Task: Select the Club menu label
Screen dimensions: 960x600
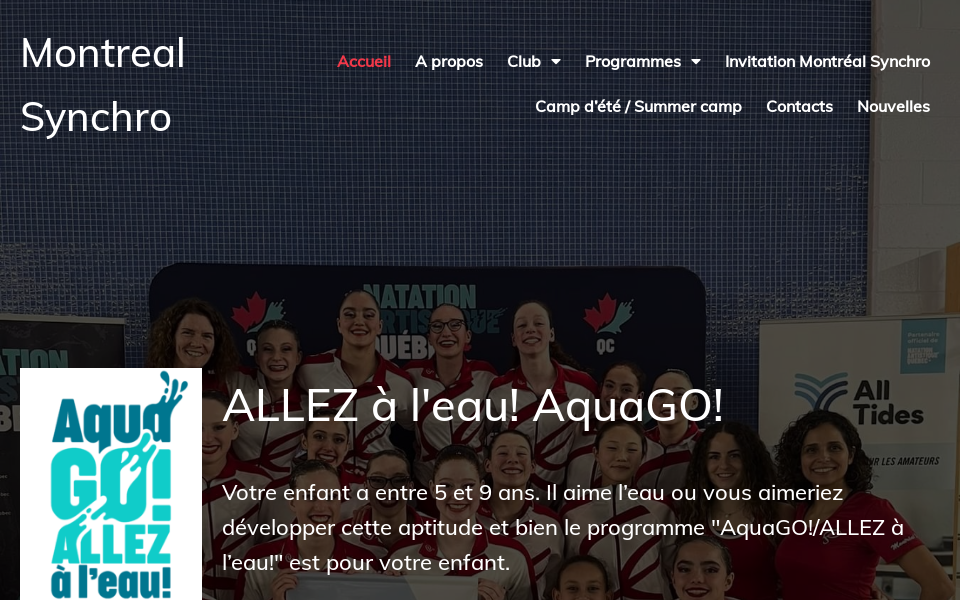Action: coord(524,61)
